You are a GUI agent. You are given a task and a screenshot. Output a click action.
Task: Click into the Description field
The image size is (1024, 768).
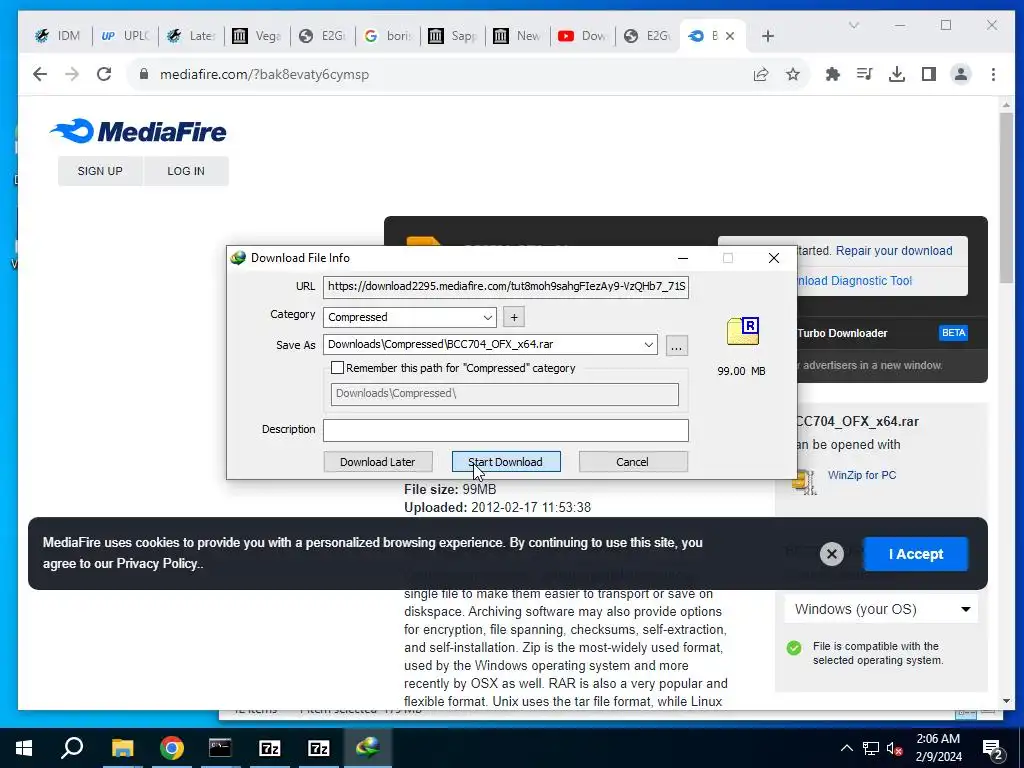coord(505,430)
